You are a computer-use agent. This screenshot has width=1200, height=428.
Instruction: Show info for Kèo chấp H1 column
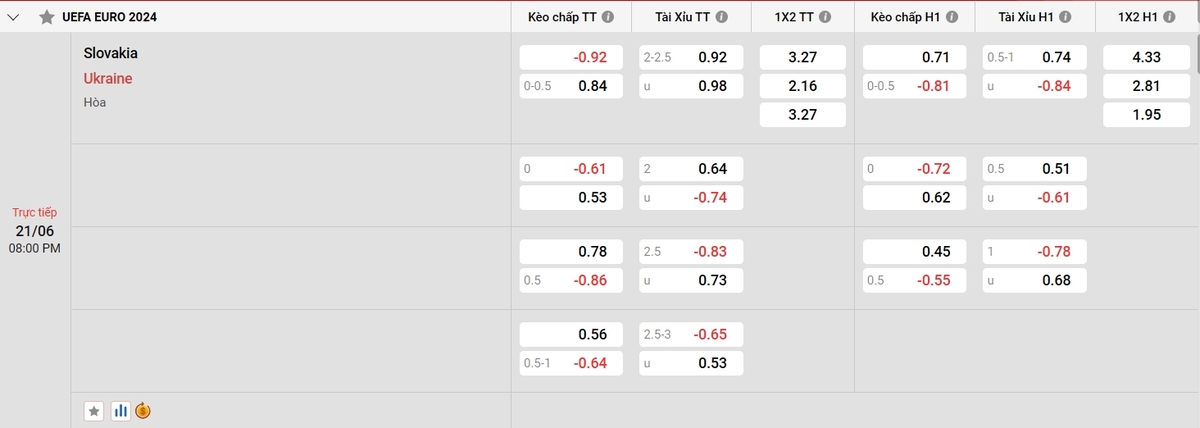[x=952, y=17]
